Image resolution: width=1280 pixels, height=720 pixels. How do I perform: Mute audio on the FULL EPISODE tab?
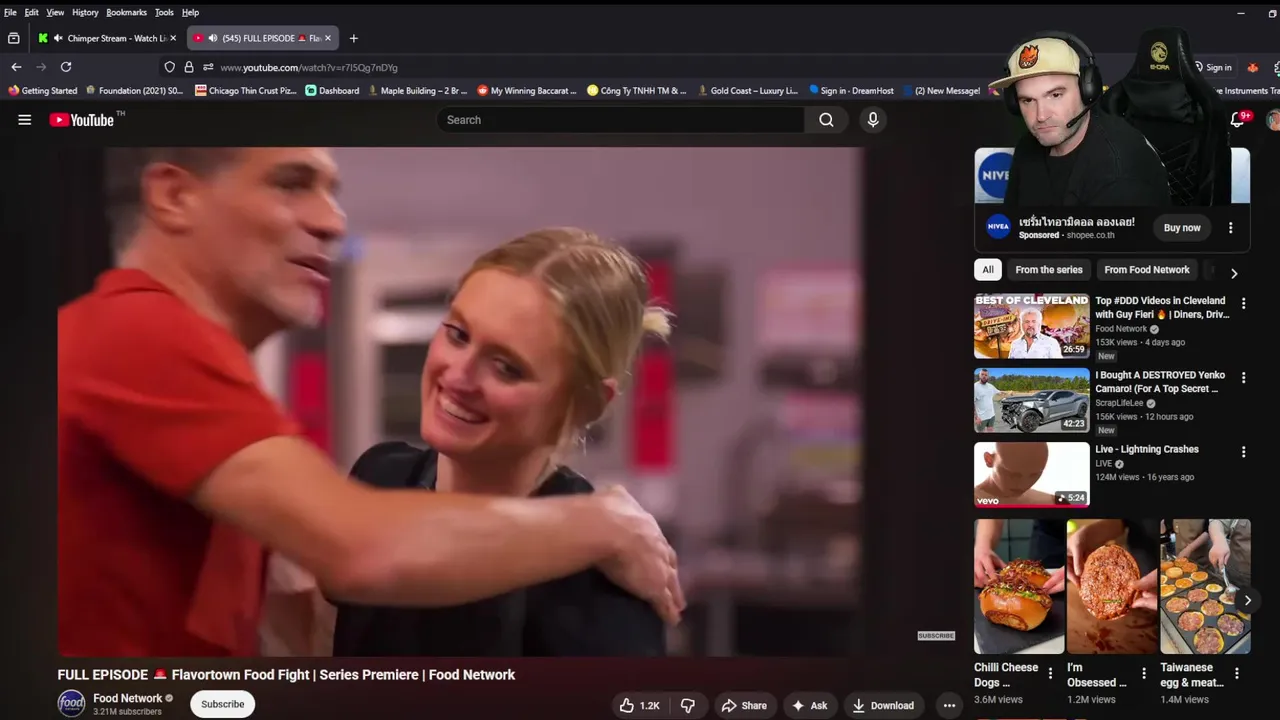(213, 38)
